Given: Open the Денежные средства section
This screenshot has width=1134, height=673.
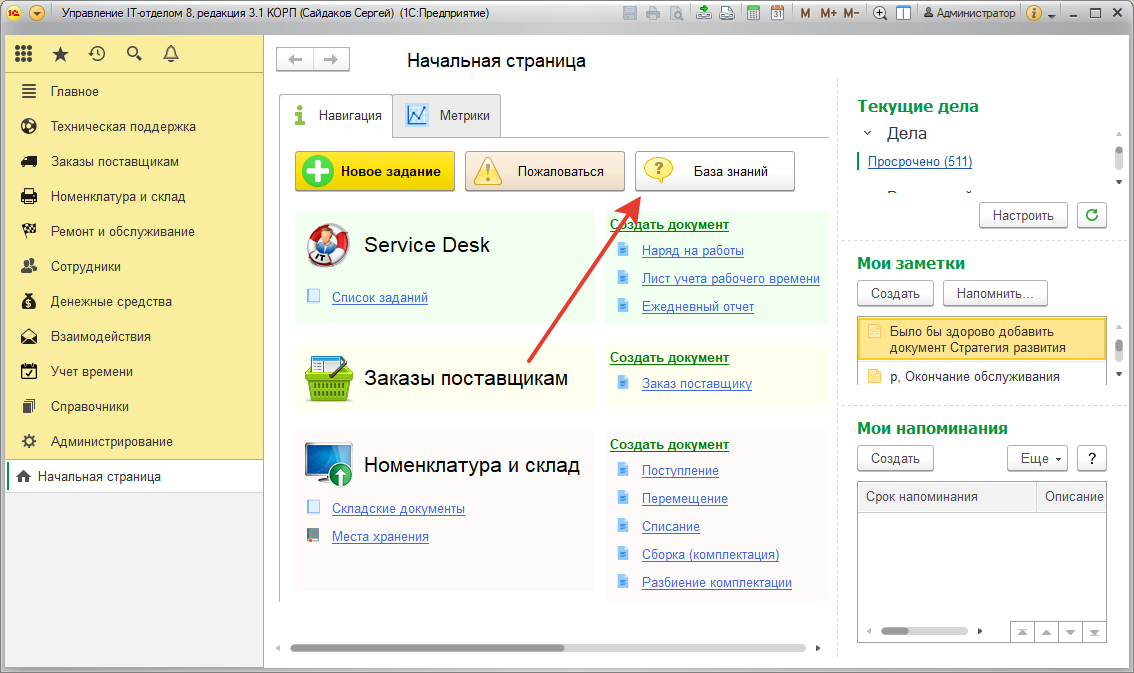Looking at the screenshot, I should [135, 301].
